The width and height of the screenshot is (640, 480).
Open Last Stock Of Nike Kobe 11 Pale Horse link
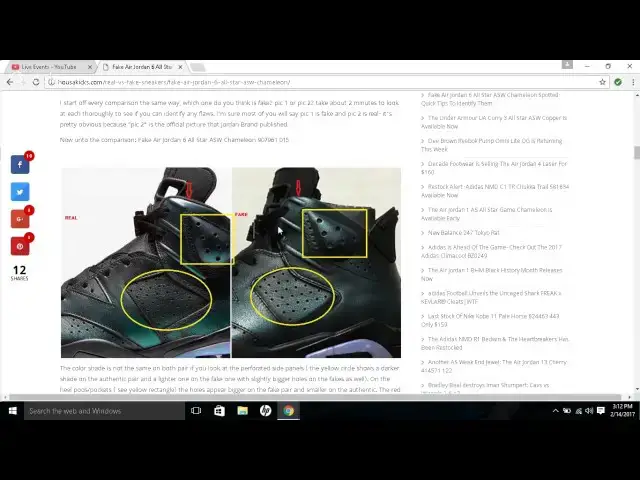pyautogui.click(x=490, y=320)
